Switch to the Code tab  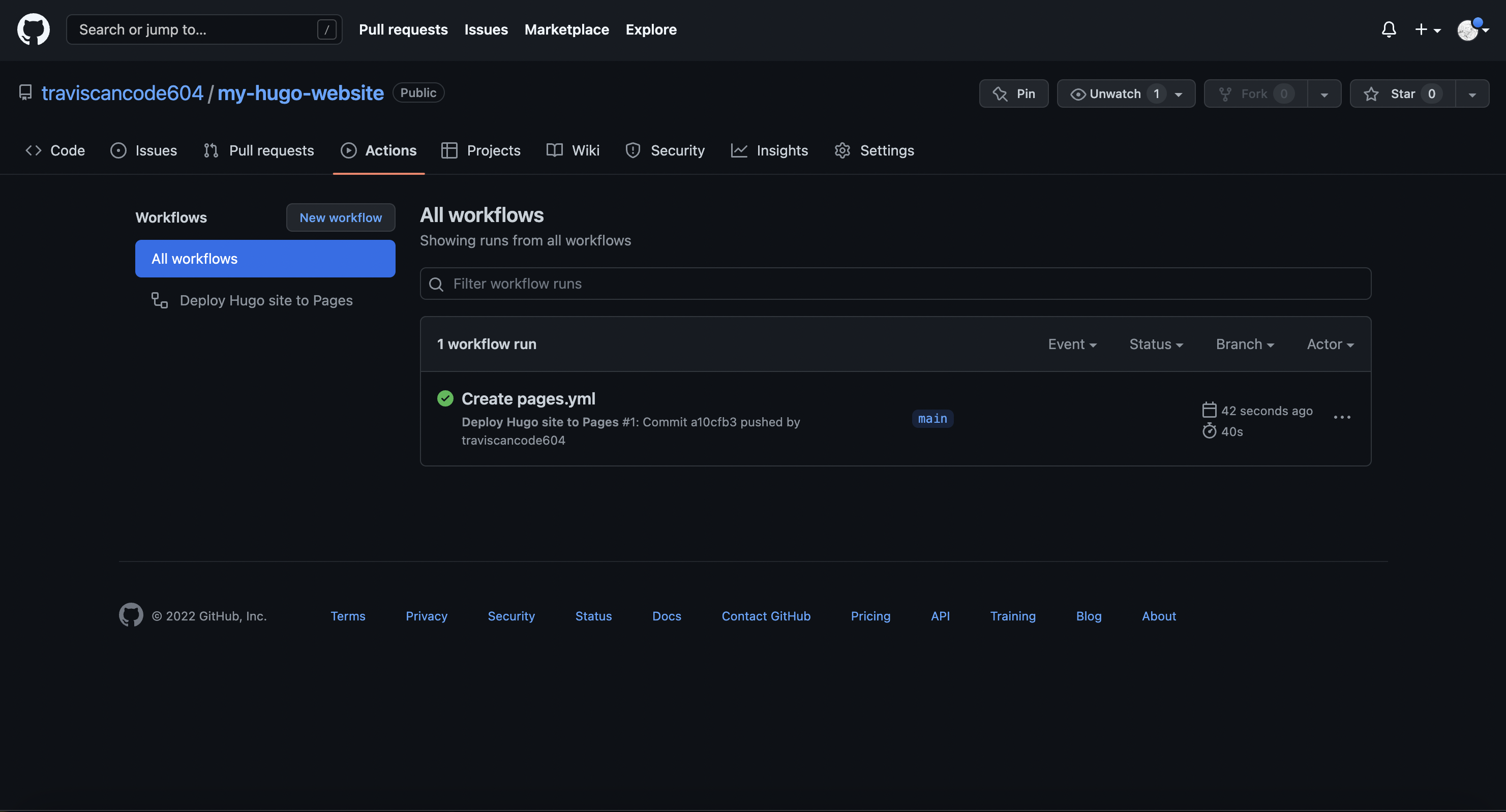click(x=55, y=150)
